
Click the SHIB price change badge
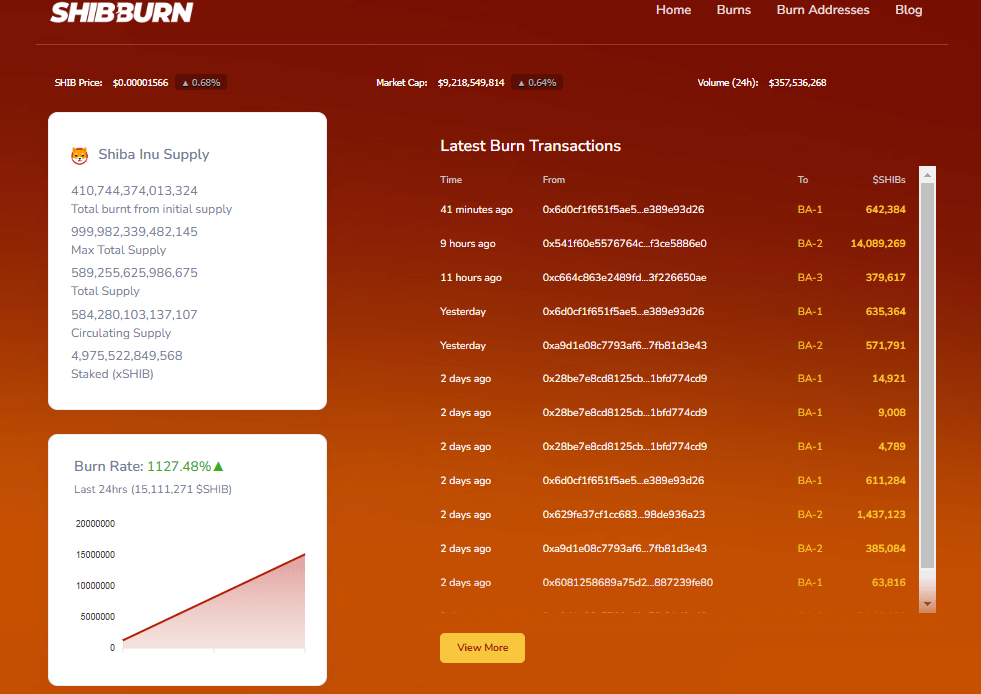pos(201,83)
